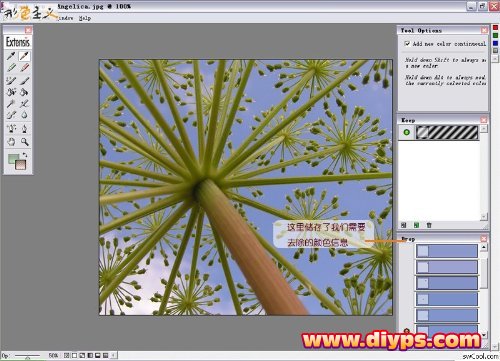Image resolution: width=500 pixels, height=361 pixels.
Task: Click checkerboard view mode icon in status bar
Action: click(x=67, y=356)
